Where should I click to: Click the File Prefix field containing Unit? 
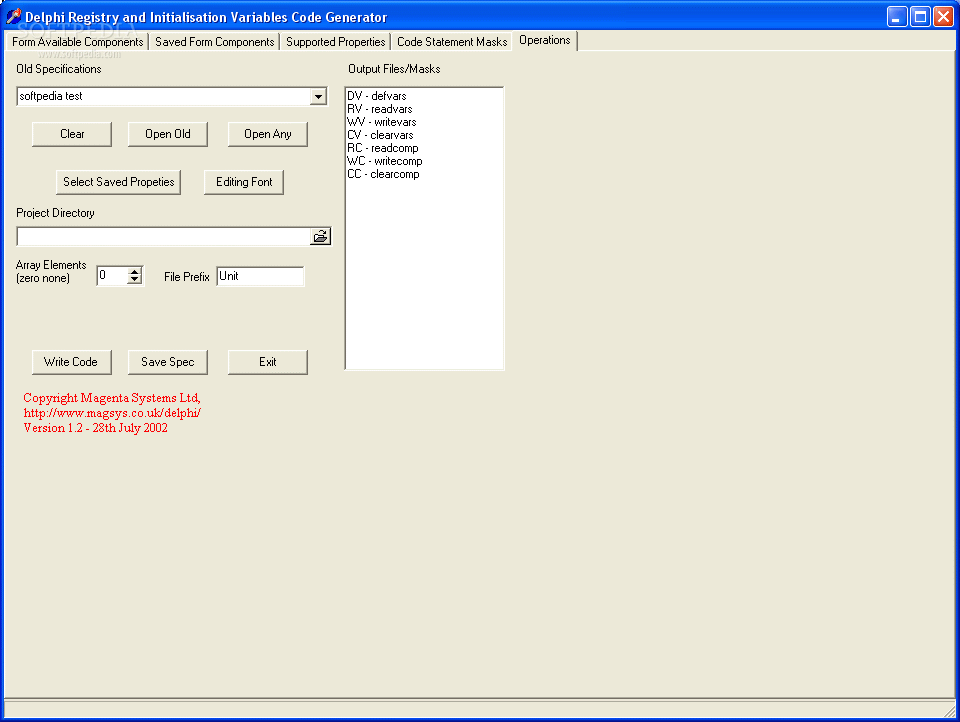[260, 276]
